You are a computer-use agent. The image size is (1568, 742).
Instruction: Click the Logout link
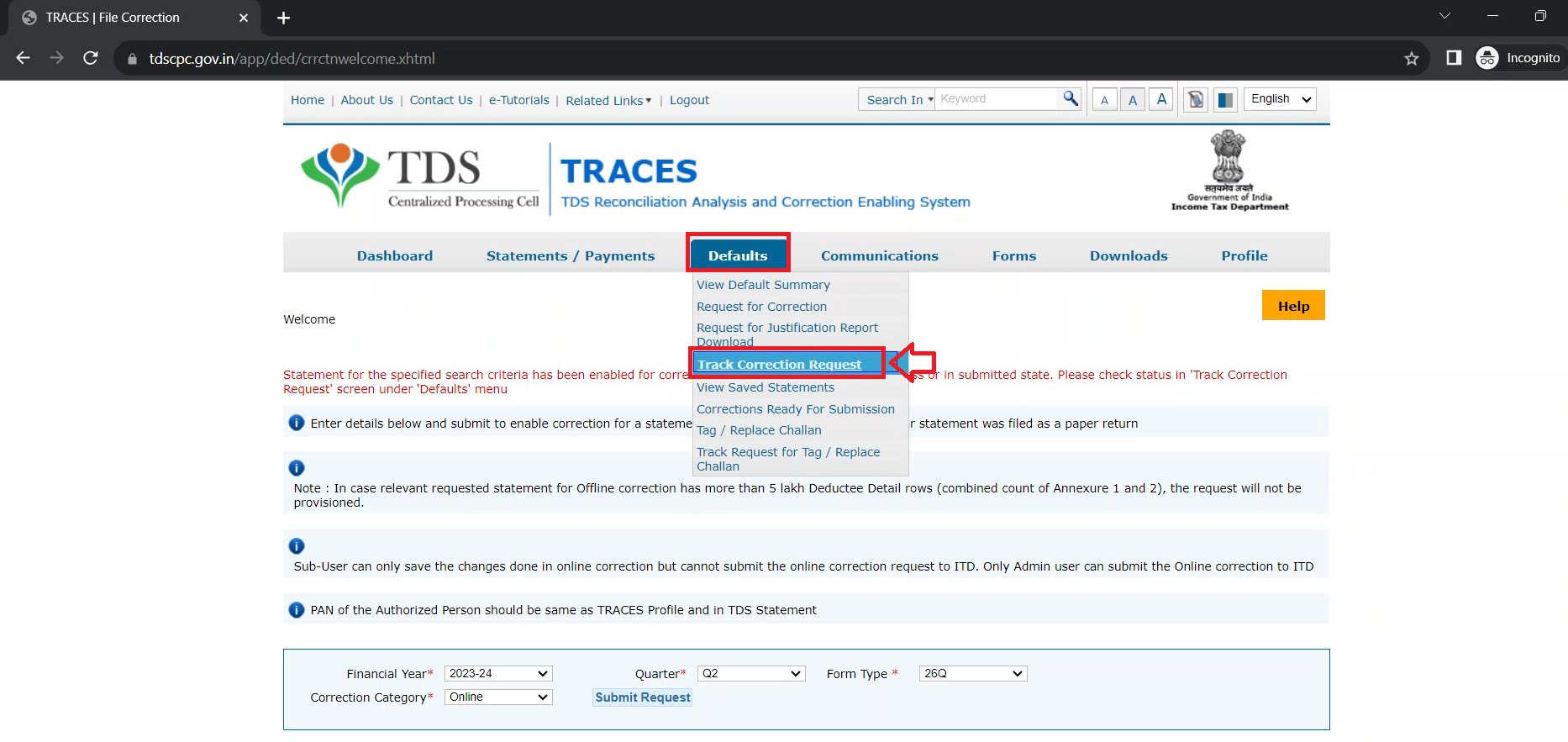(x=689, y=100)
